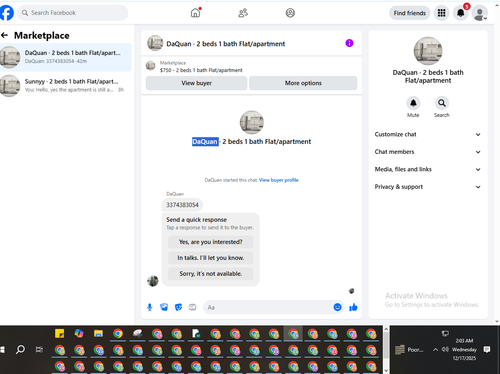The width and height of the screenshot is (500, 374).
Task: Select DaQuan conversation in Marketplace list
Action: 66,57
